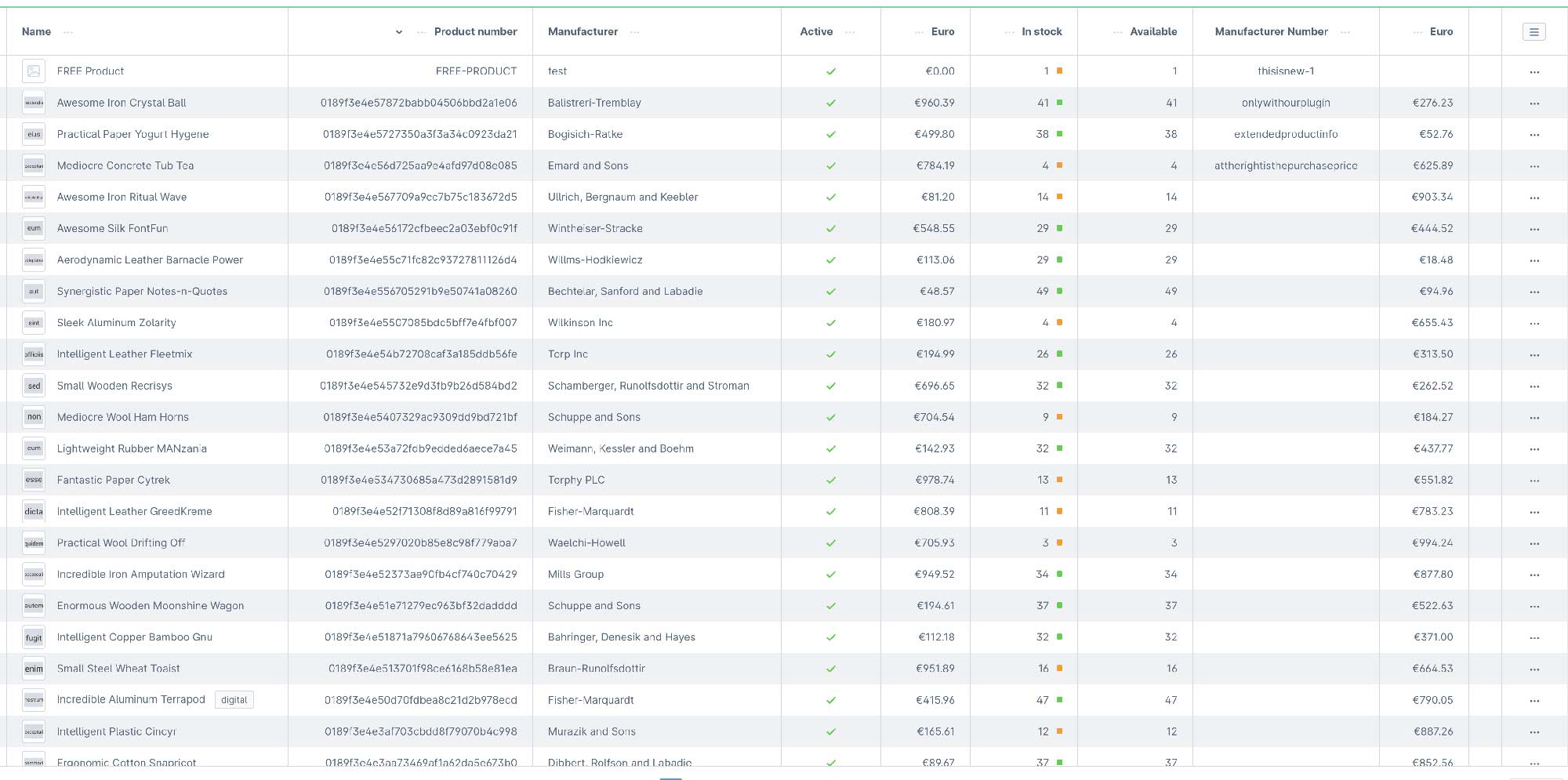
Task: Open product Intelligent Copper Bamboo Gnu
Action: point(135,637)
